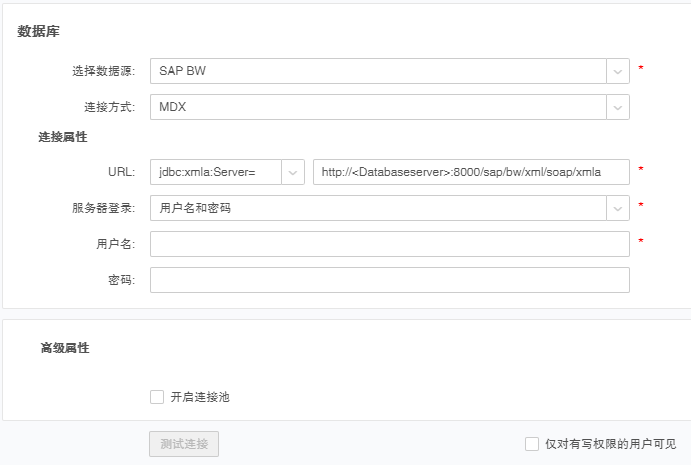This screenshot has width=691, height=465.
Task: Click the chevron arrow of 服务器登录 combo
Action: point(618,208)
